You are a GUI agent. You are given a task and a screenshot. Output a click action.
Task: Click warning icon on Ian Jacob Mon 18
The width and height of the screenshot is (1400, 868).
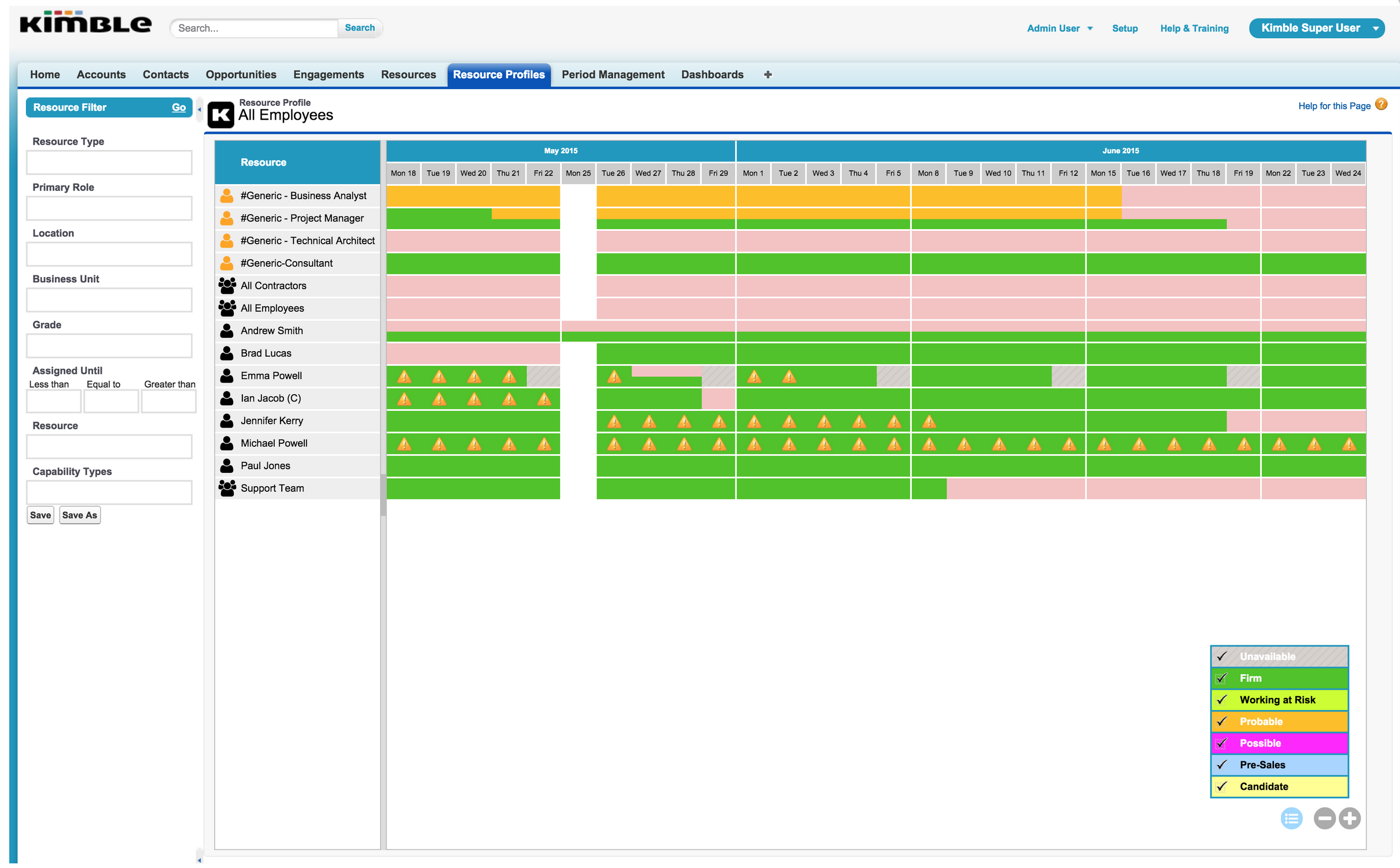404,399
